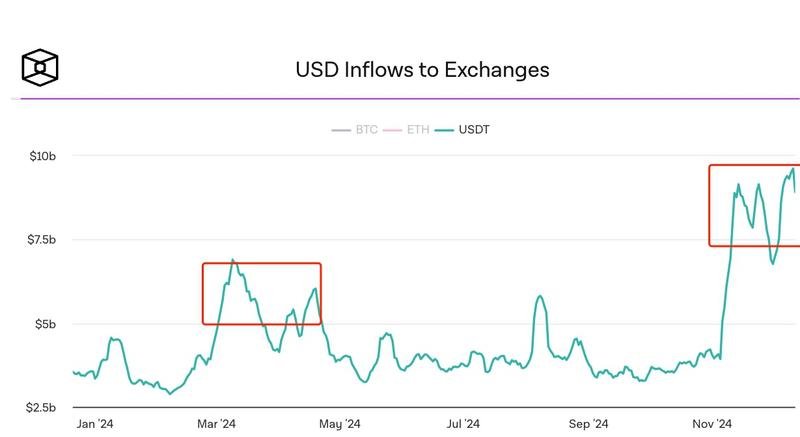
Task: Toggle the BTC series in legend
Action: point(366,130)
